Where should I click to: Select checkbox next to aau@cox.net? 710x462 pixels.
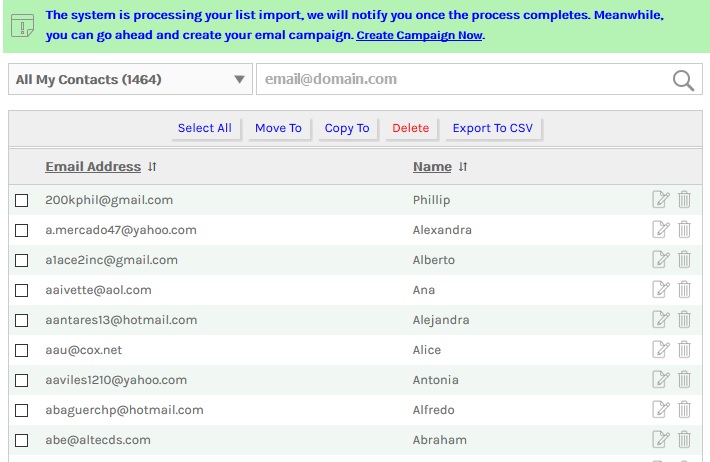click(x=22, y=351)
